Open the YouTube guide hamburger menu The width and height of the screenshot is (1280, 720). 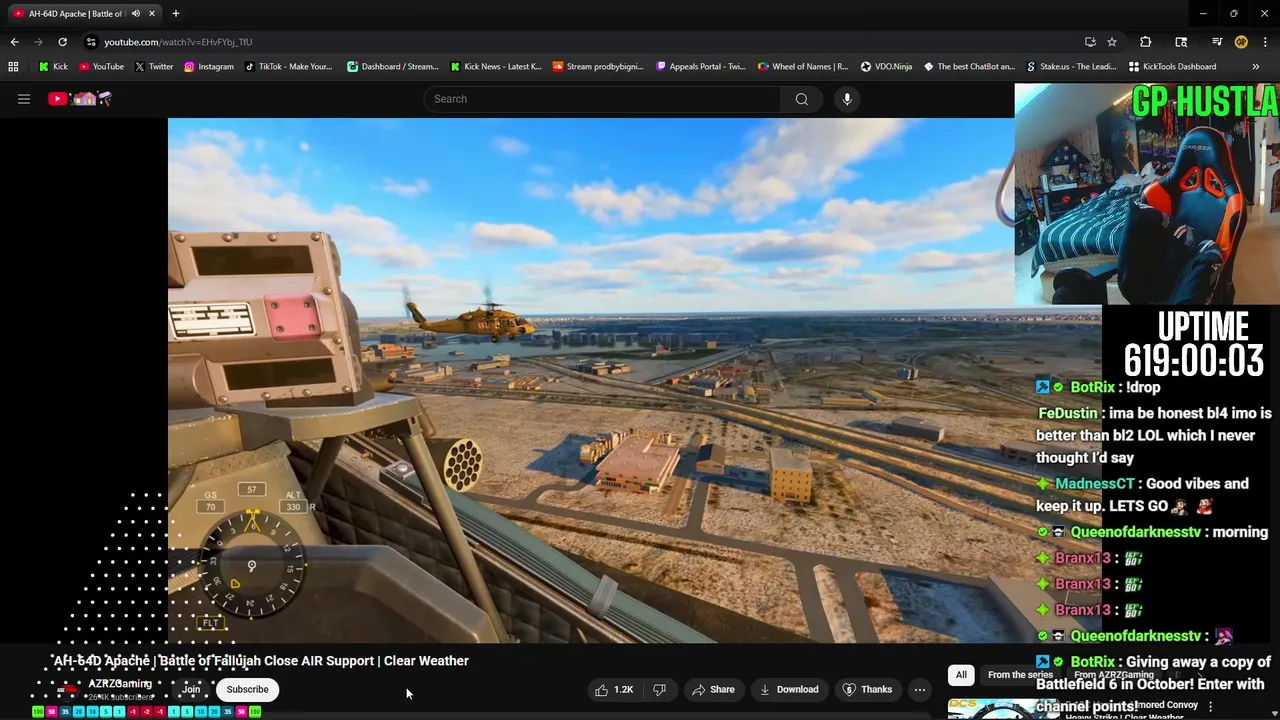coord(24,99)
